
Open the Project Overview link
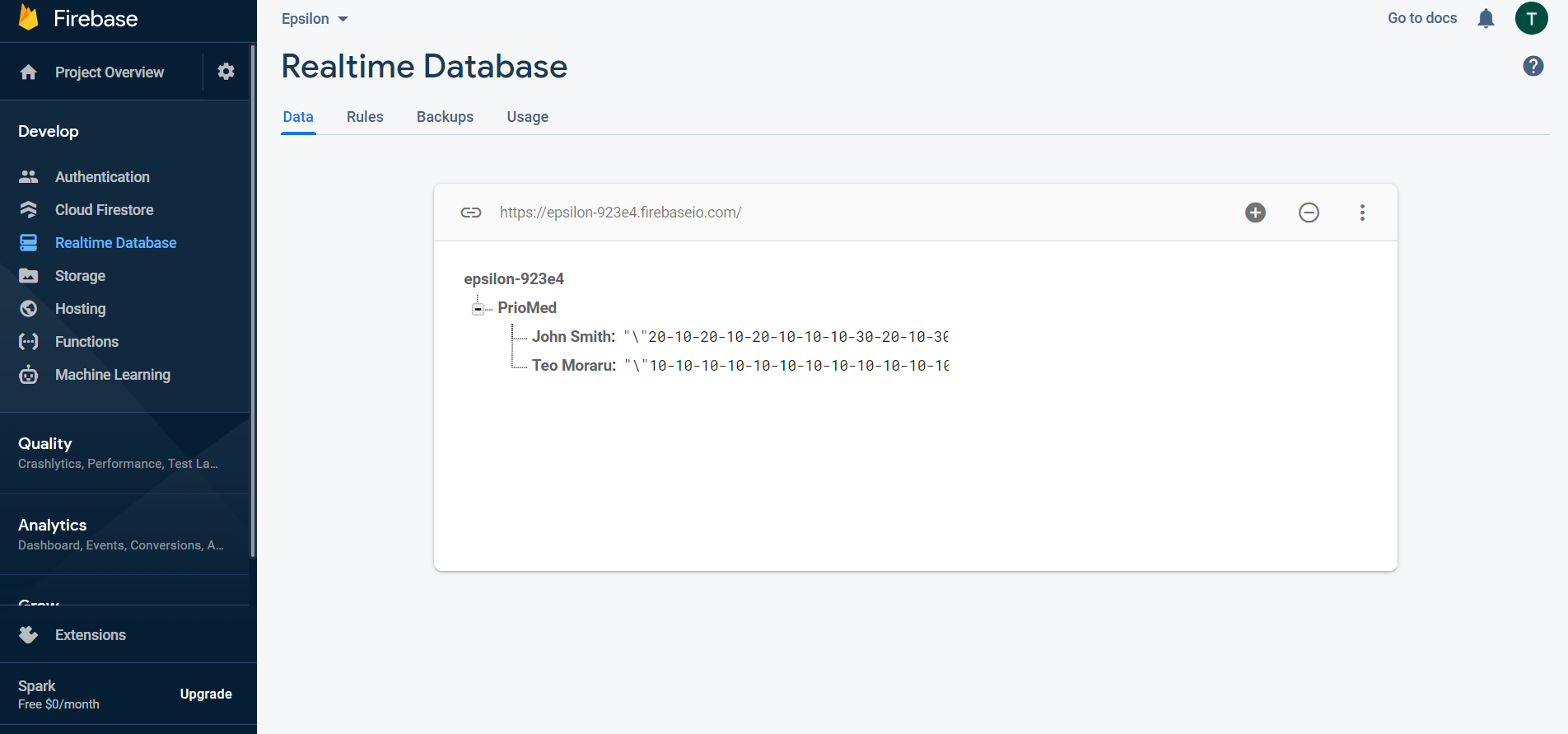click(x=110, y=72)
